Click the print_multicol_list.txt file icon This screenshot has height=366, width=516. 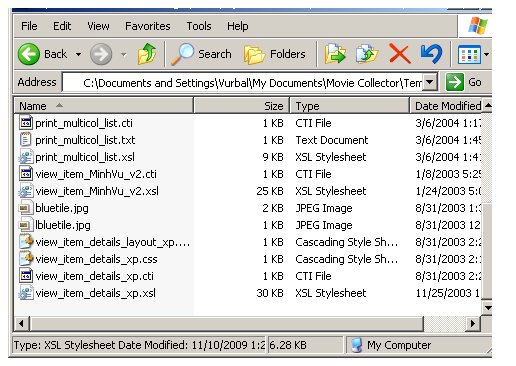(x=26, y=140)
